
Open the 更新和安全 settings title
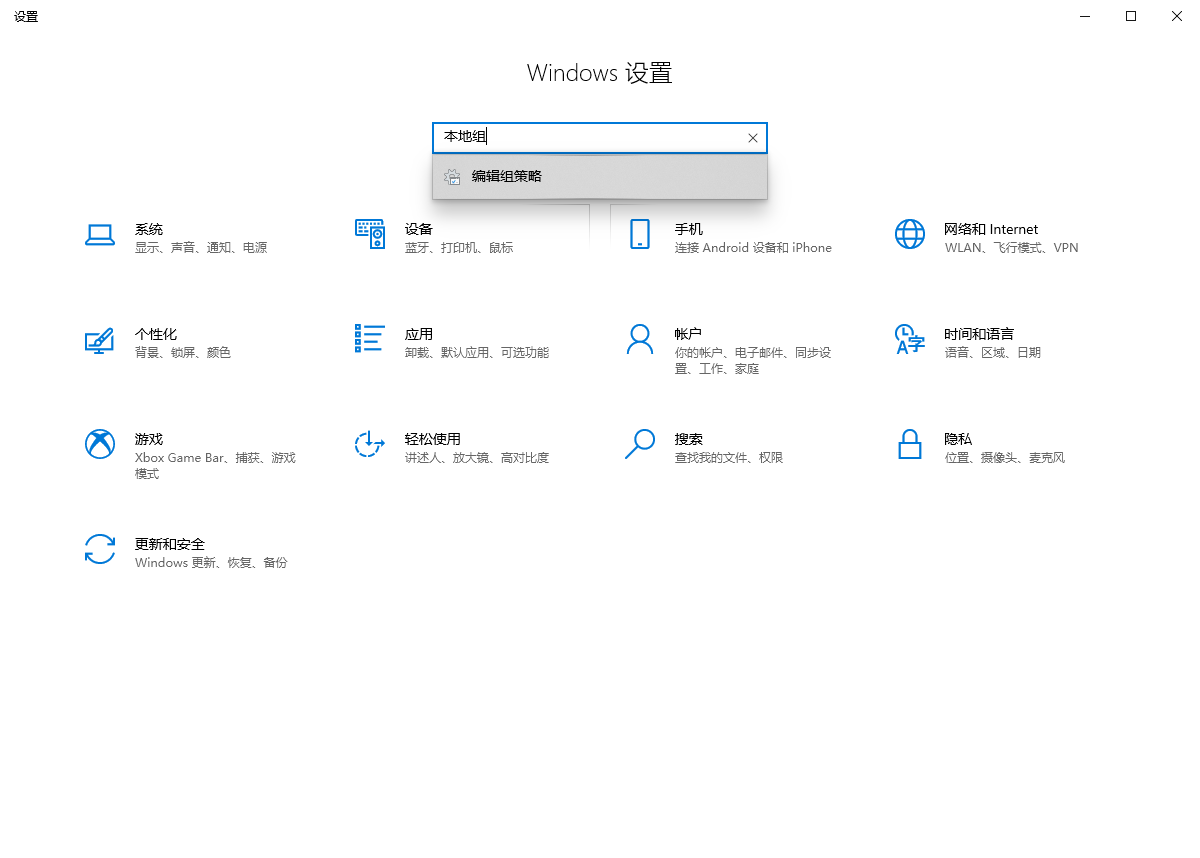[170, 544]
